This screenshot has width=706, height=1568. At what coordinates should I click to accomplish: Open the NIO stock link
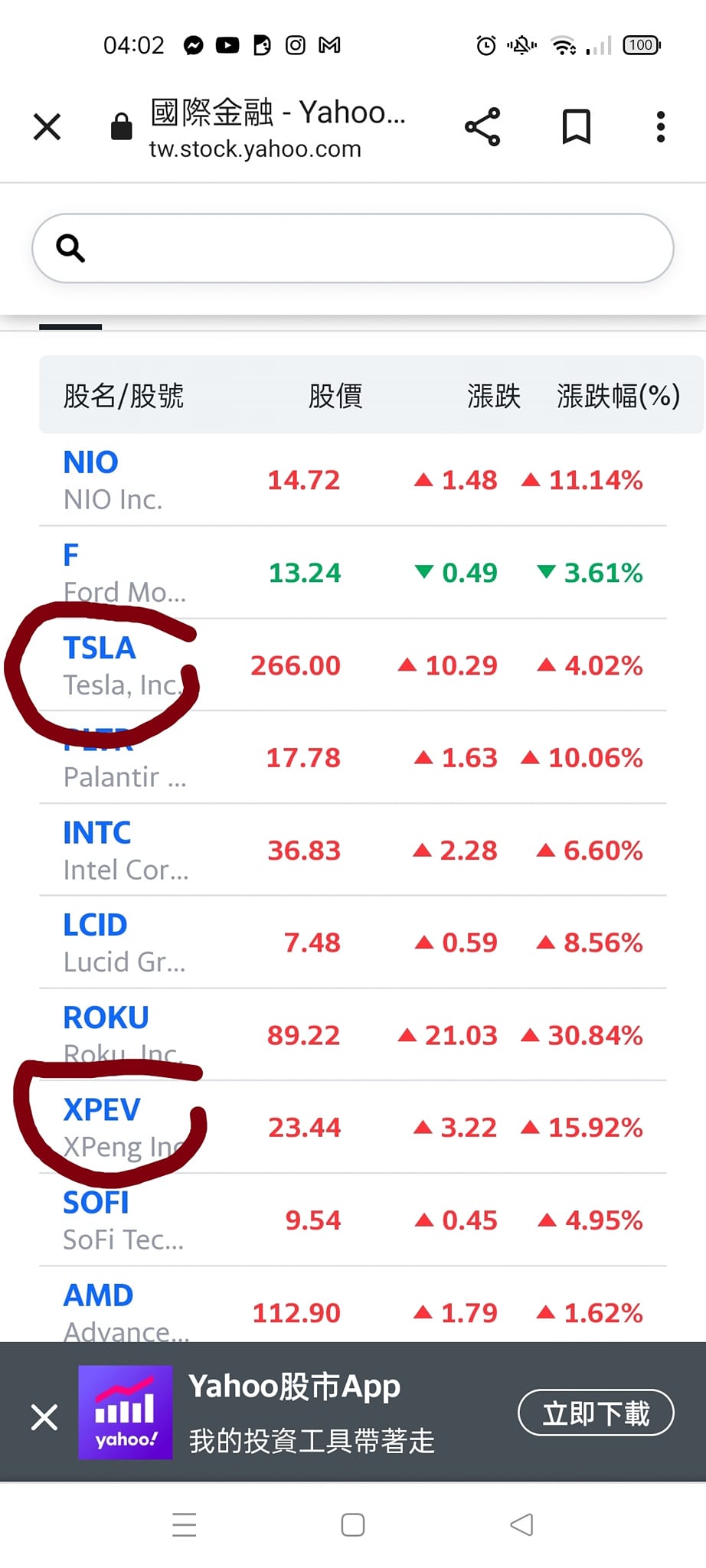point(90,462)
